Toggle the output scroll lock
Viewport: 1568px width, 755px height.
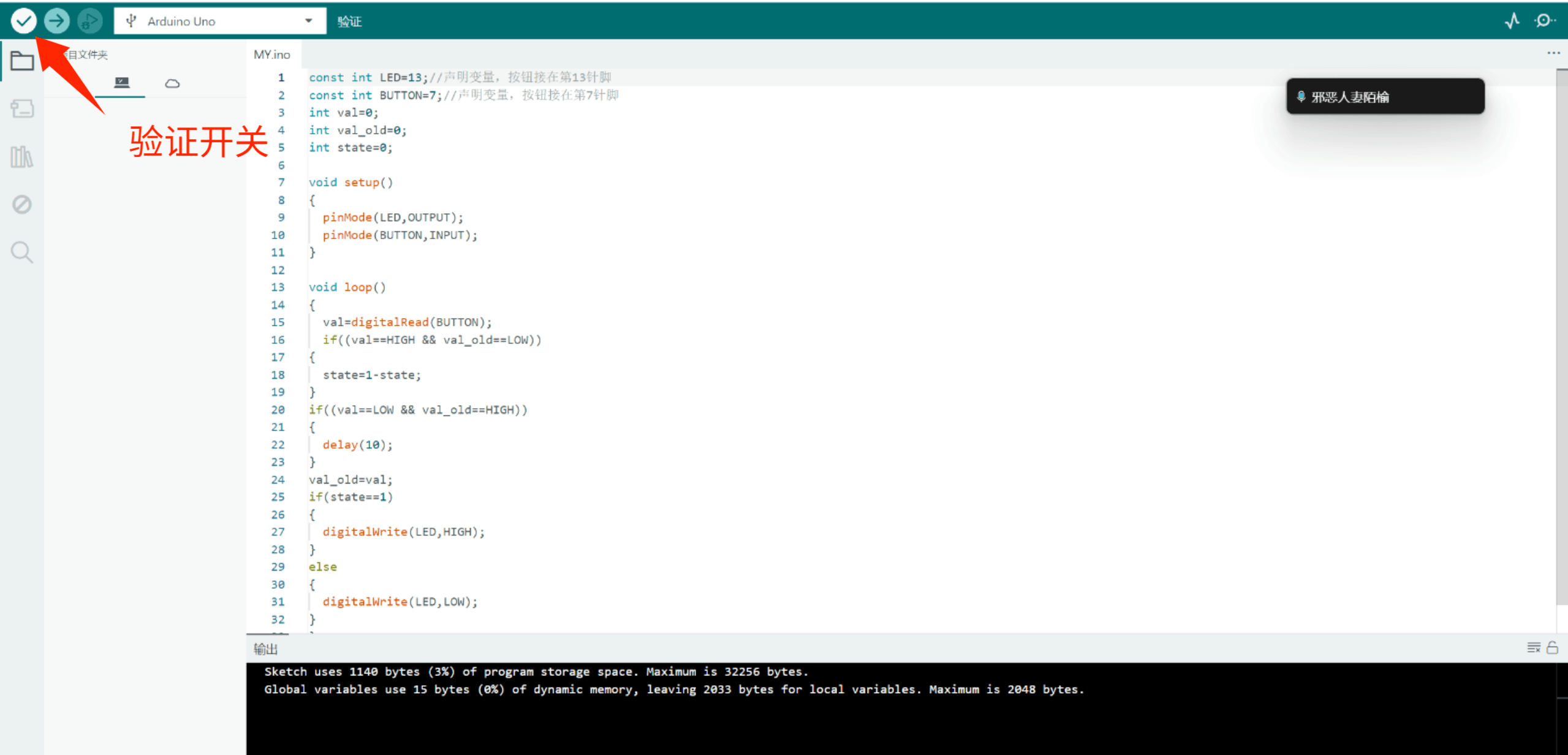tap(1552, 648)
